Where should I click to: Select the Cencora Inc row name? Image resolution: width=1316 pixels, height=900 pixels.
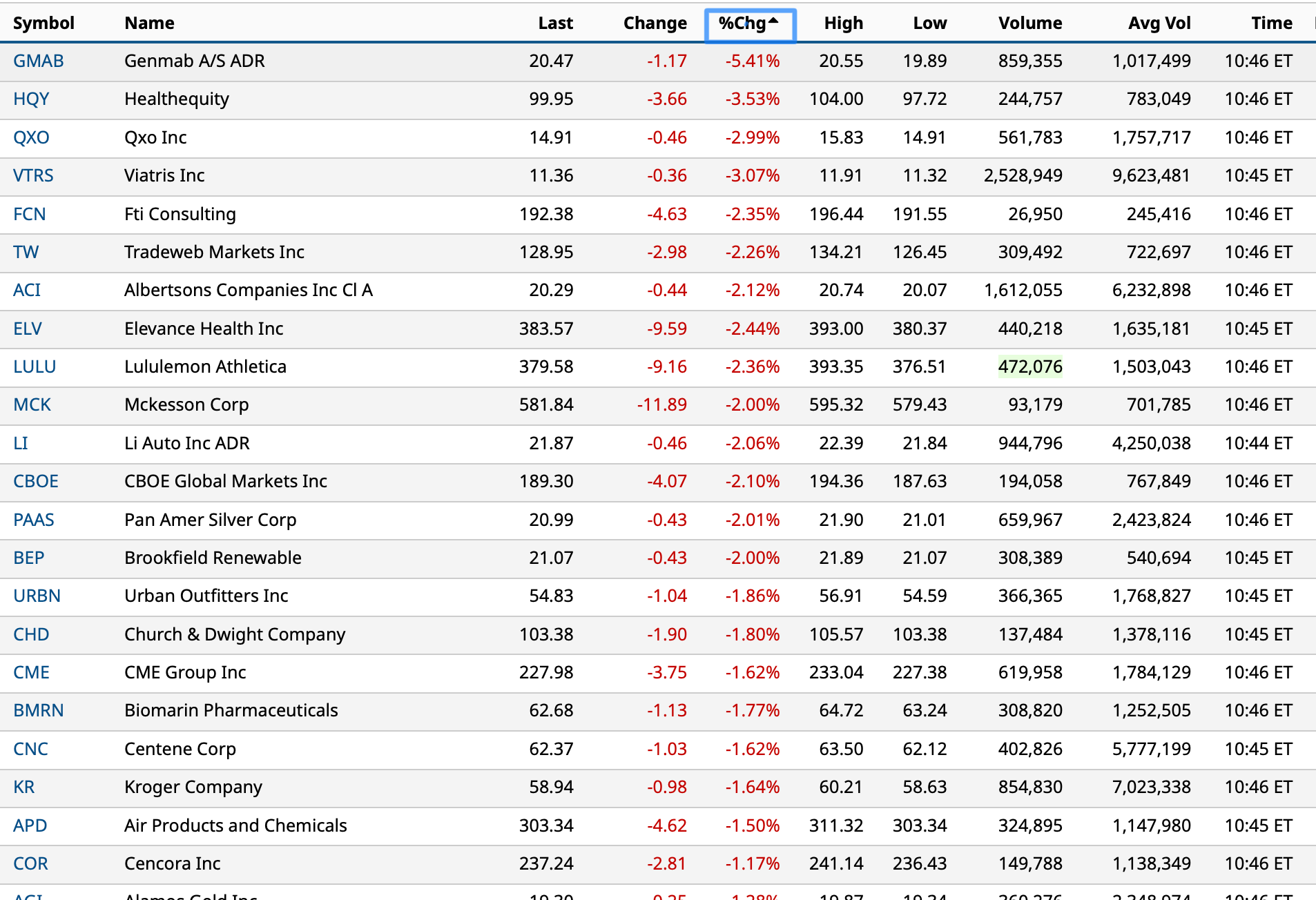coord(172,864)
